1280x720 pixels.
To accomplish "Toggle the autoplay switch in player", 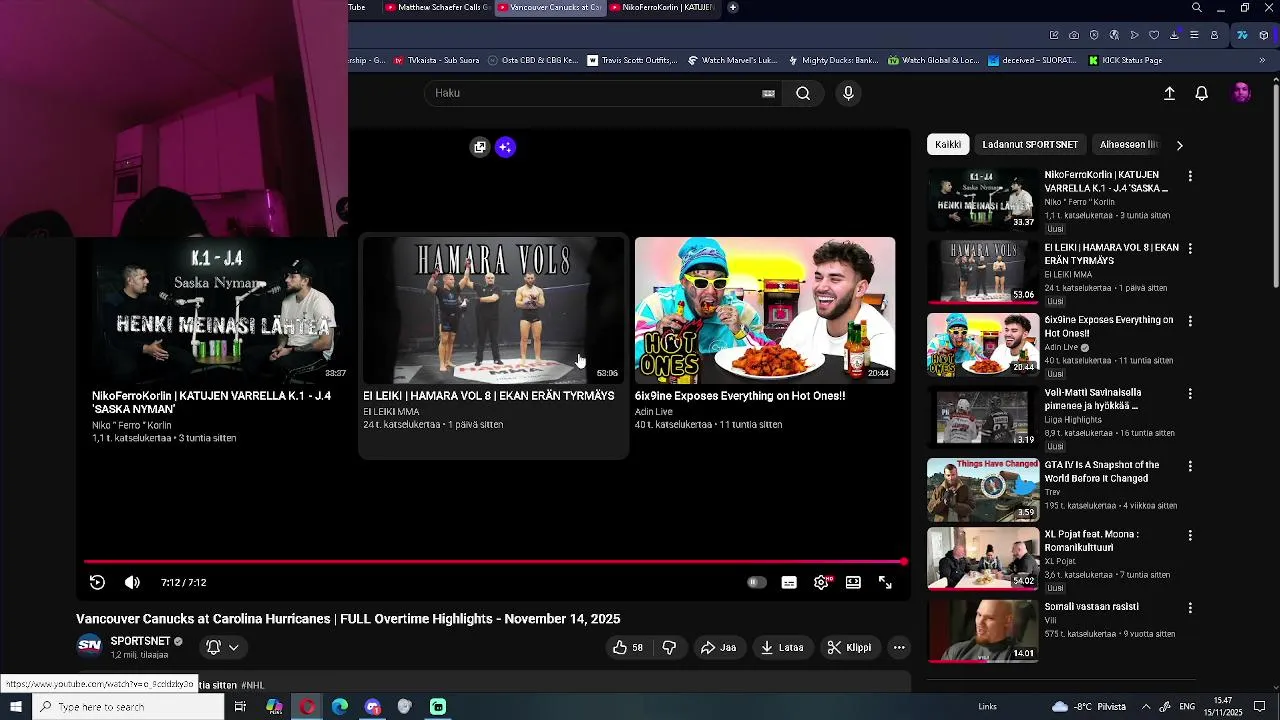I will (x=757, y=583).
